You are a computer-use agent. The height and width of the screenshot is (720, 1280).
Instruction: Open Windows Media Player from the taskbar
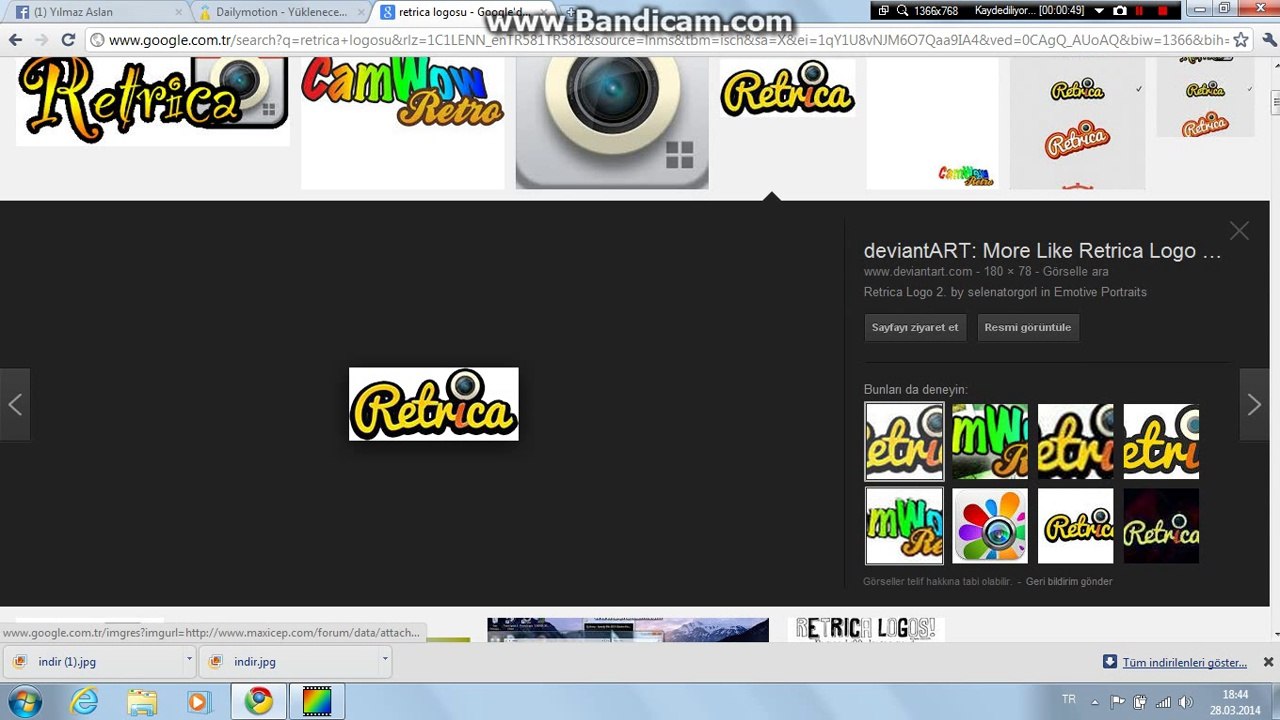coord(199,701)
